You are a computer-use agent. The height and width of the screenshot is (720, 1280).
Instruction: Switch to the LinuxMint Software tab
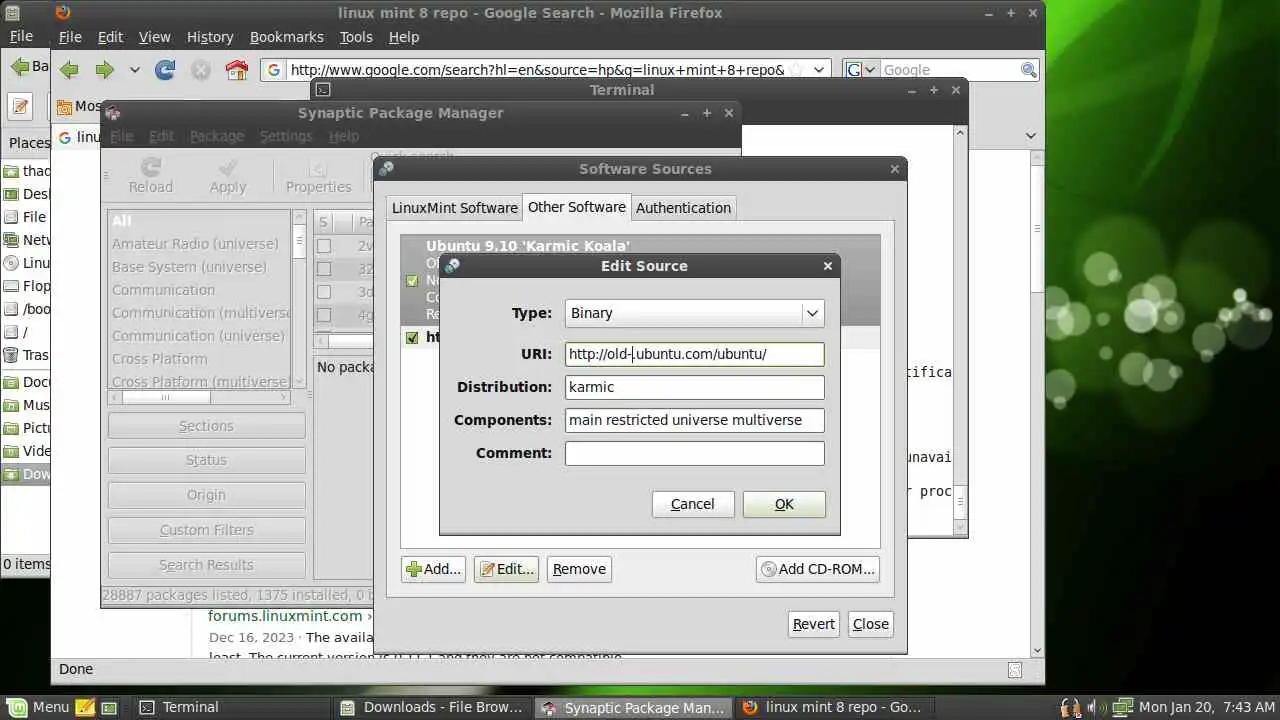point(455,208)
